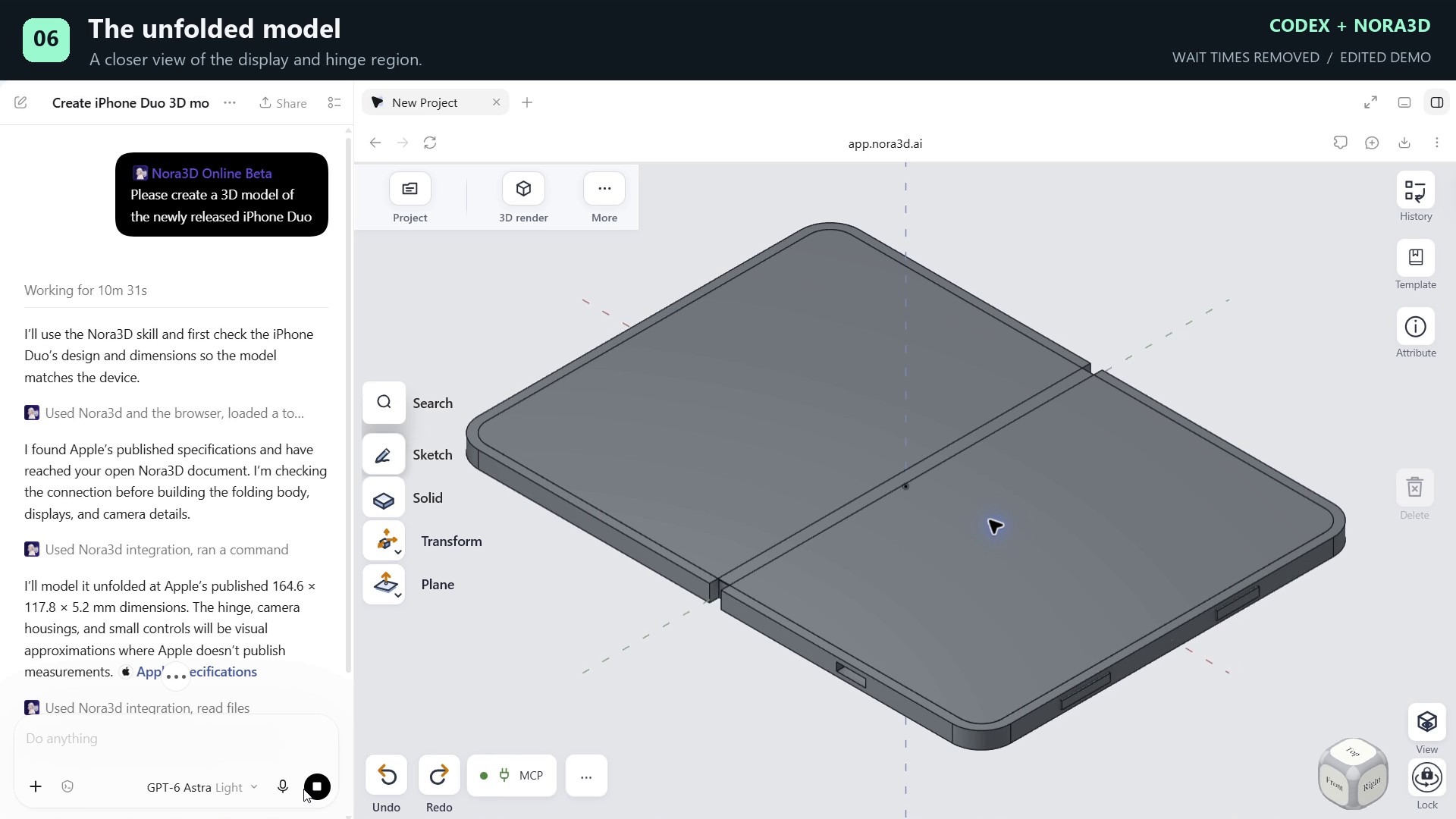Launch the 3D render tool

click(x=523, y=189)
